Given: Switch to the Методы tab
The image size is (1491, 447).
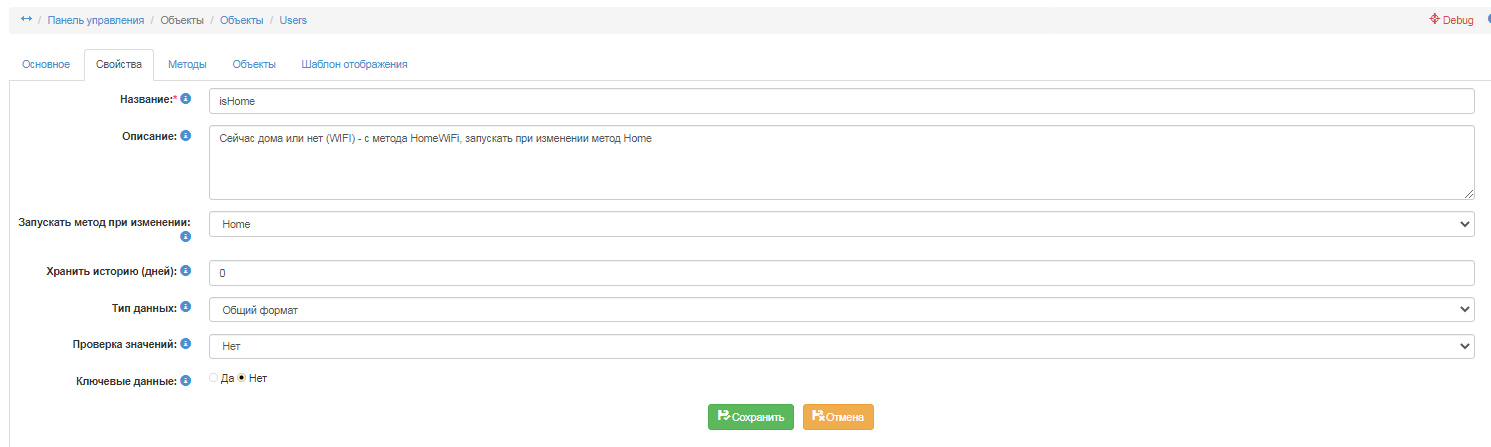Looking at the screenshot, I should click(187, 65).
